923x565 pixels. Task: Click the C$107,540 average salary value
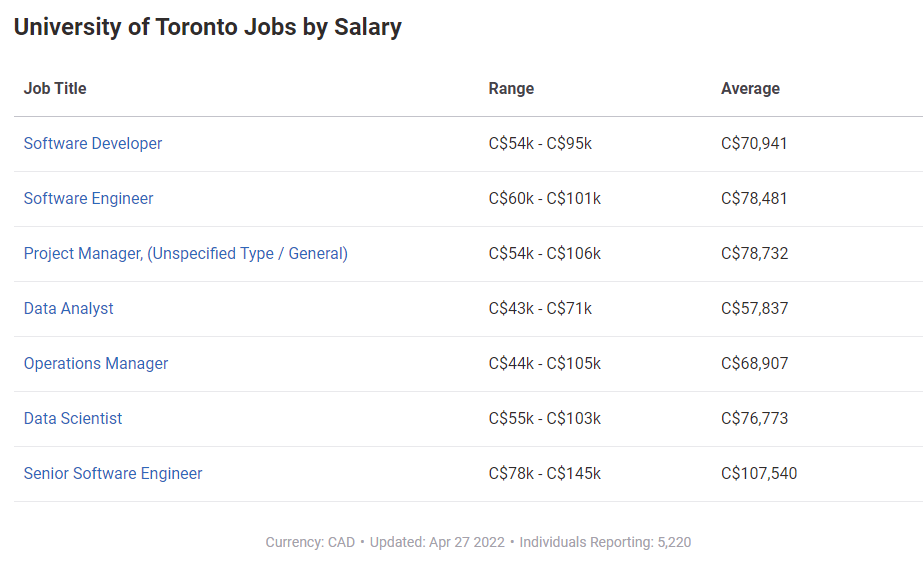pyautogui.click(x=759, y=473)
